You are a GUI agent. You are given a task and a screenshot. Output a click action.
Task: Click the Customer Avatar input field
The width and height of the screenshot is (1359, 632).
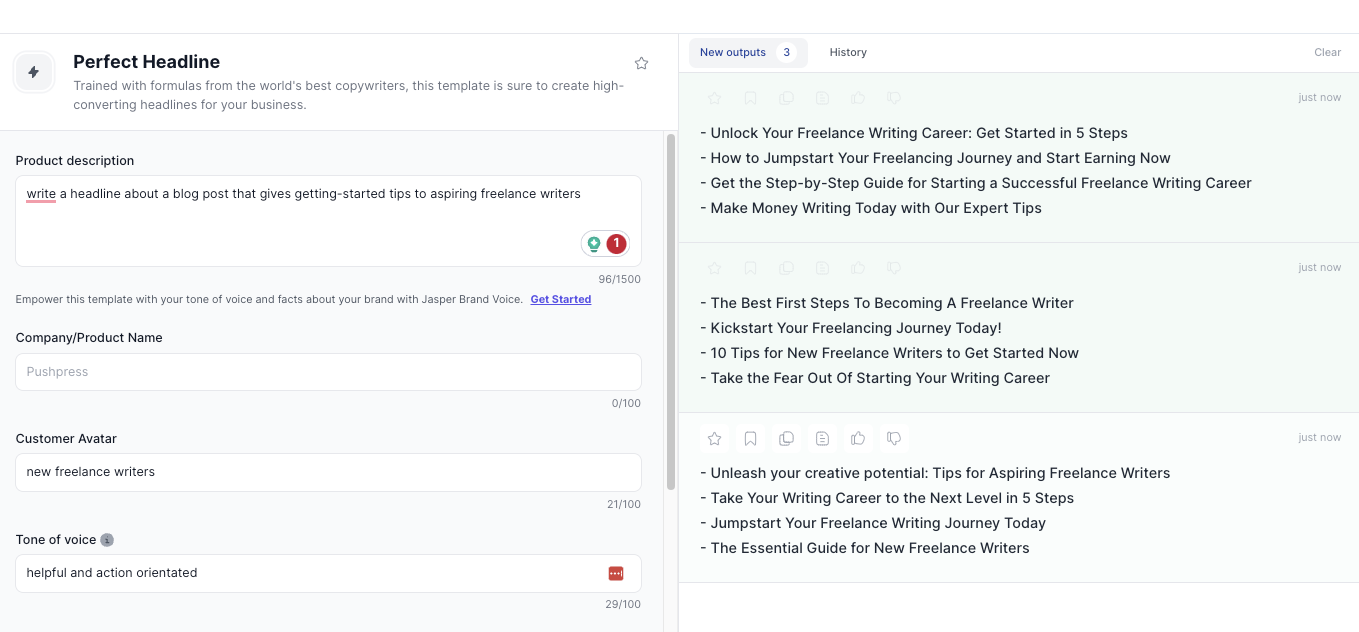coord(328,472)
